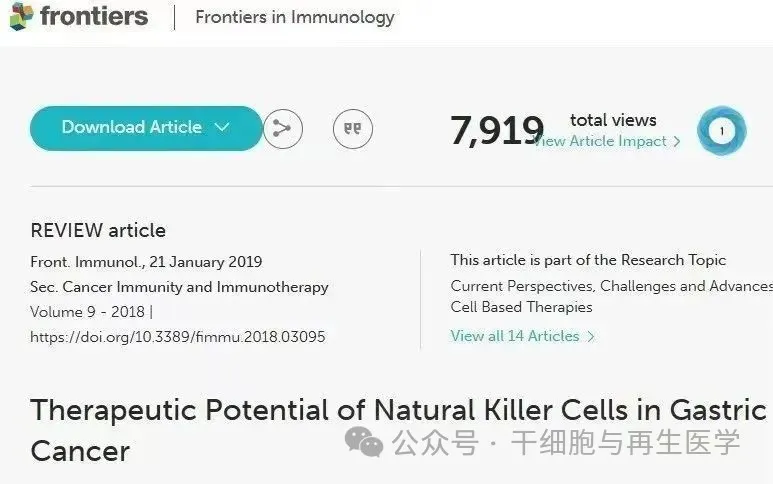Click the REVIEW article type label
773x484 pixels.
coord(98,231)
